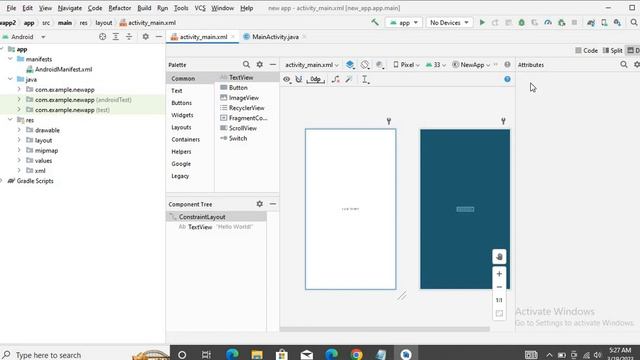Switch to Split view mode
The height and width of the screenshot is (360, 640).
click(x=612, y=50)
